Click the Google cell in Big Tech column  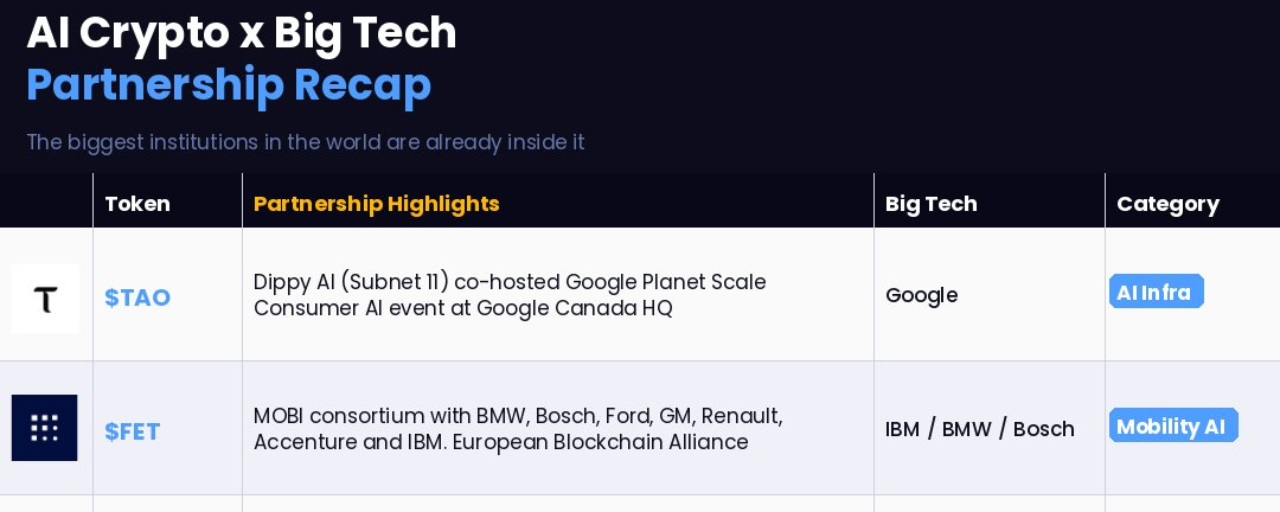click(921, 296)
